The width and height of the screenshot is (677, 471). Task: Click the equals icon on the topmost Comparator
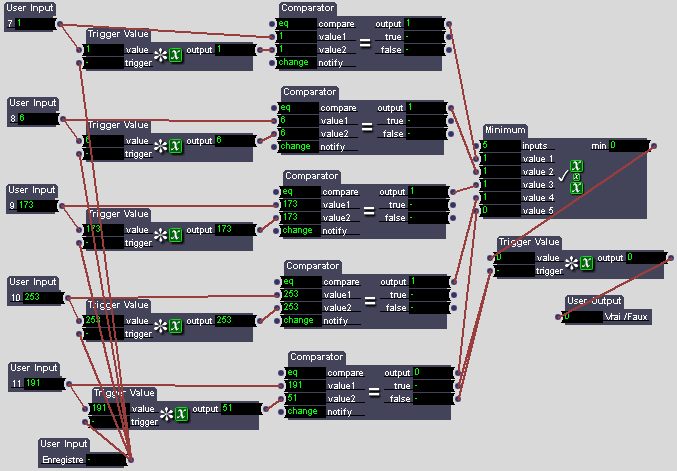(x=365, y=42)
